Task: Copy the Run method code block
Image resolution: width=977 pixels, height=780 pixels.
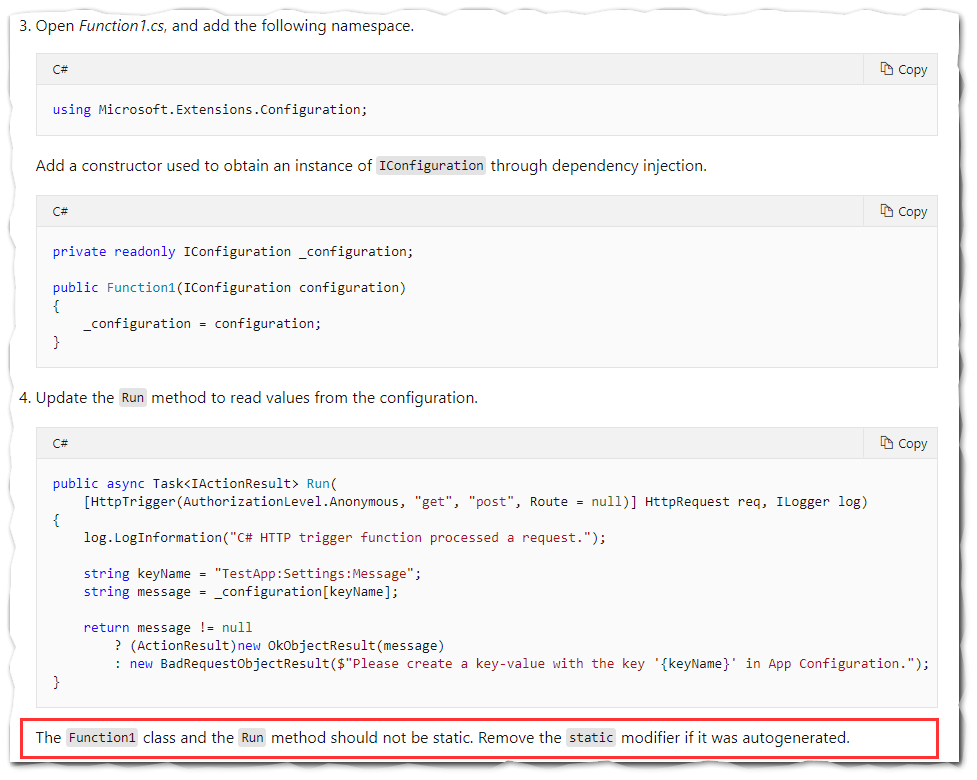Action: coord(903,443)
